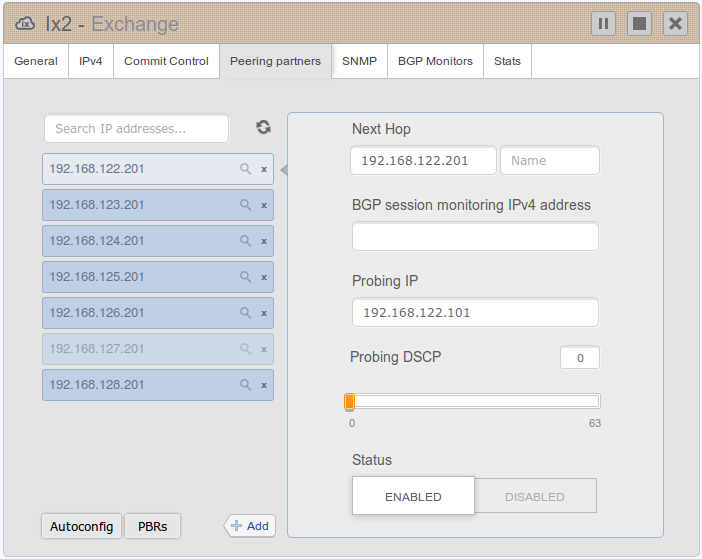The width and height of the screenshot is (702, 559).
Task: Click the Autoconfig button
Action: coord(81,526)
